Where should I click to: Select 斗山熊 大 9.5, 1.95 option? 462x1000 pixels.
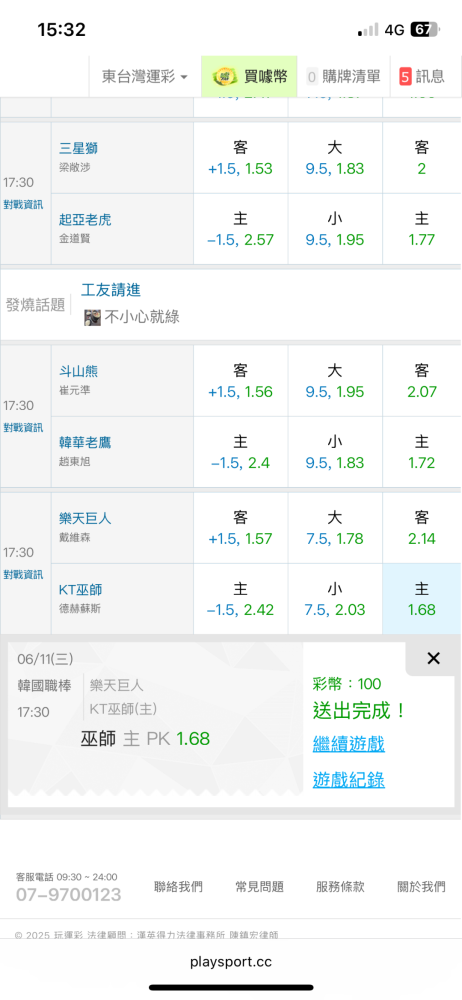pyautogui.click(x=335, y=381)
